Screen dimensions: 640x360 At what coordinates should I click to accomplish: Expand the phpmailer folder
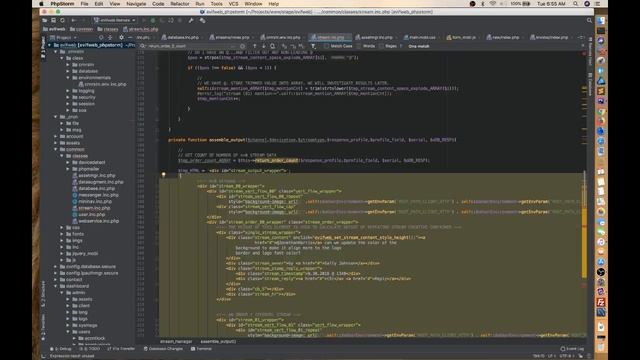(x=69, y=169)
